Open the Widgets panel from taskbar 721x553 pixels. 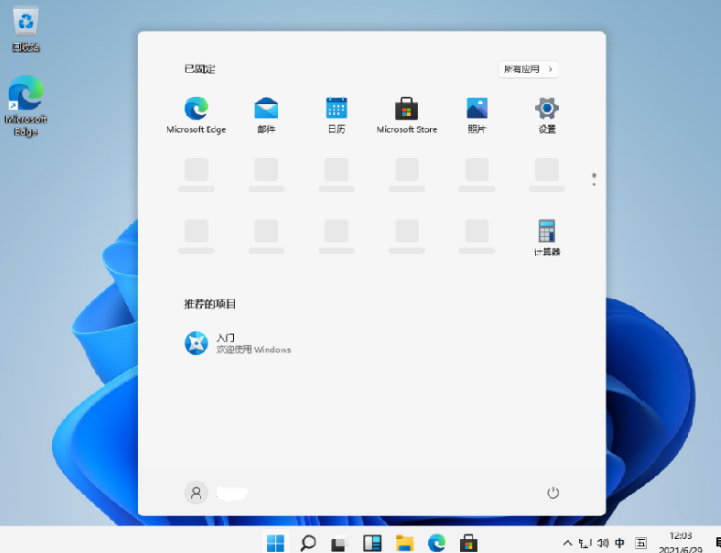372,543
